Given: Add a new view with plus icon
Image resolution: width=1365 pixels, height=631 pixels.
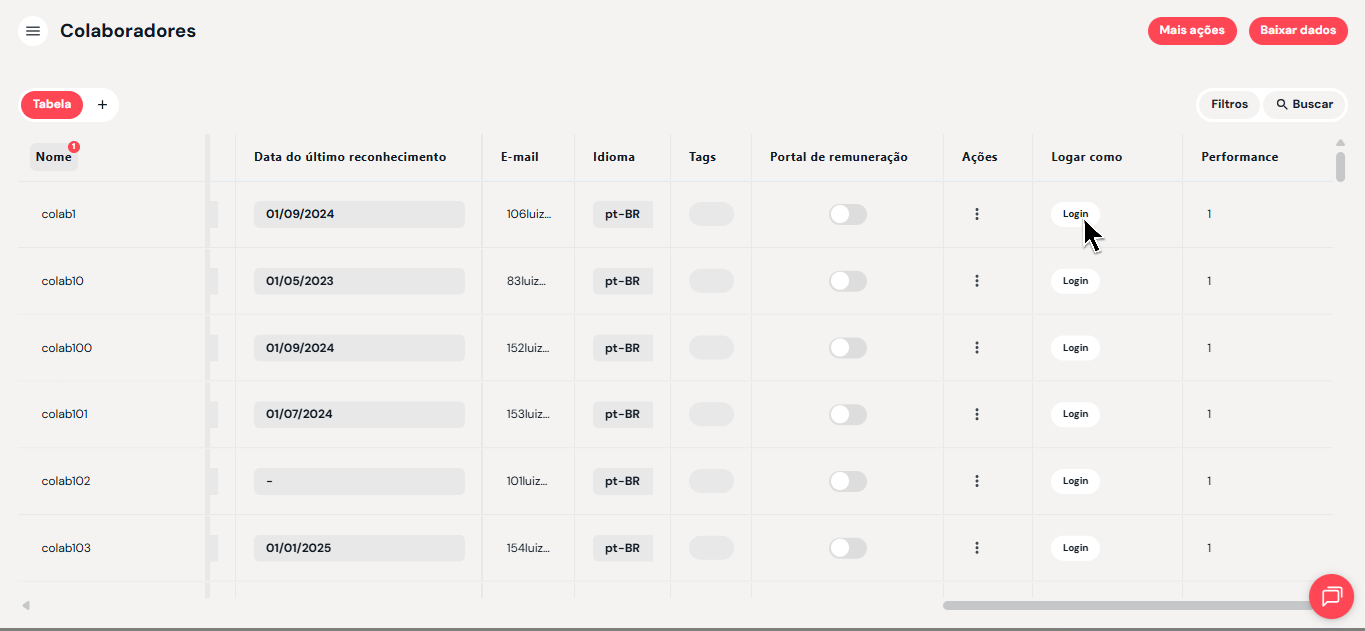Looking at the screenshot, I should [102, 104].
